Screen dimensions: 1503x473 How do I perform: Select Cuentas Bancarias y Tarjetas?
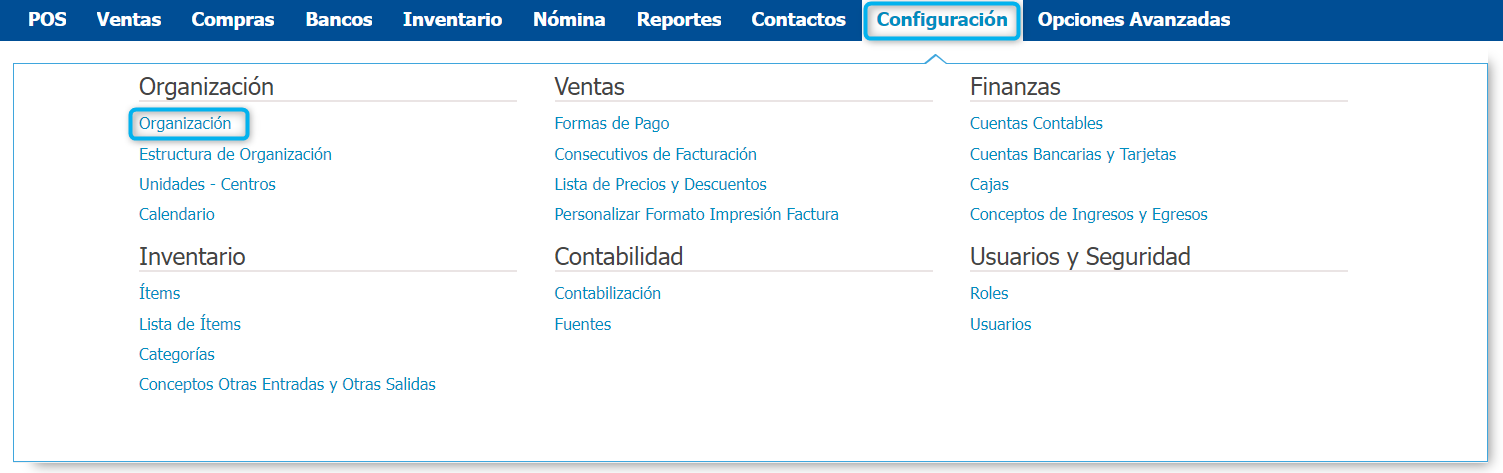(x=1073, y=154)
